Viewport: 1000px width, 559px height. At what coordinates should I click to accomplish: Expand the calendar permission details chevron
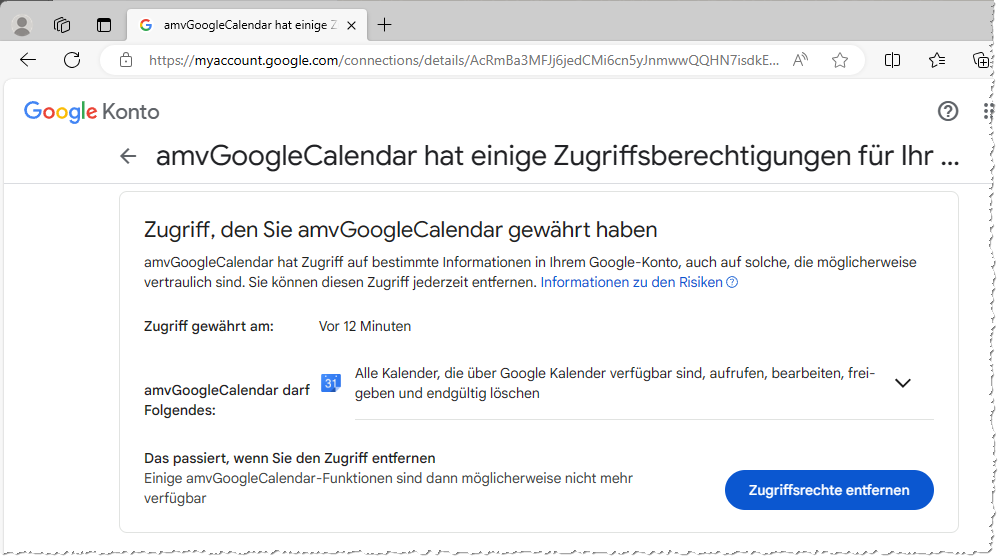[x=902, y=383]
